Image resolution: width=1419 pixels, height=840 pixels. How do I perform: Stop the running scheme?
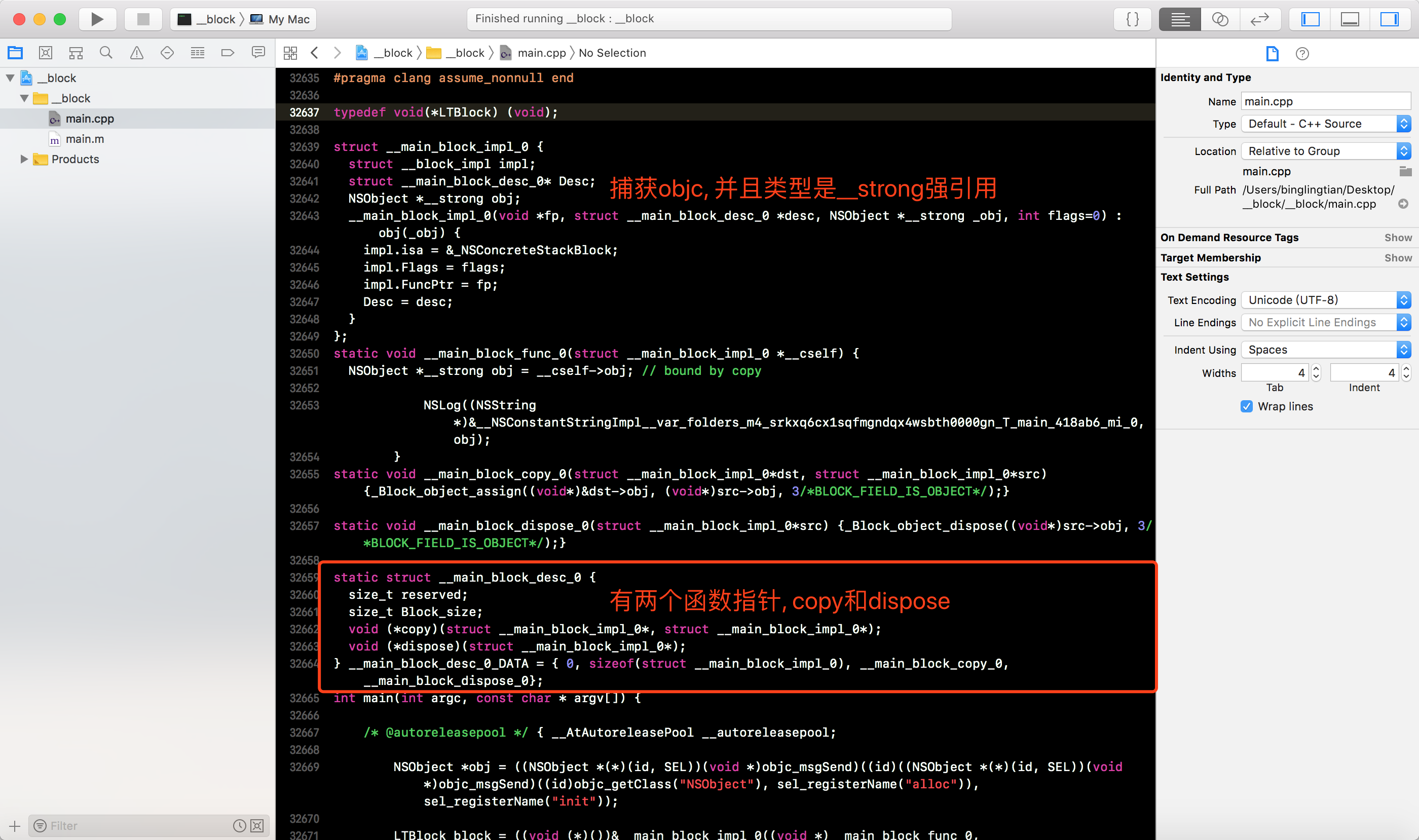point(143,19)
